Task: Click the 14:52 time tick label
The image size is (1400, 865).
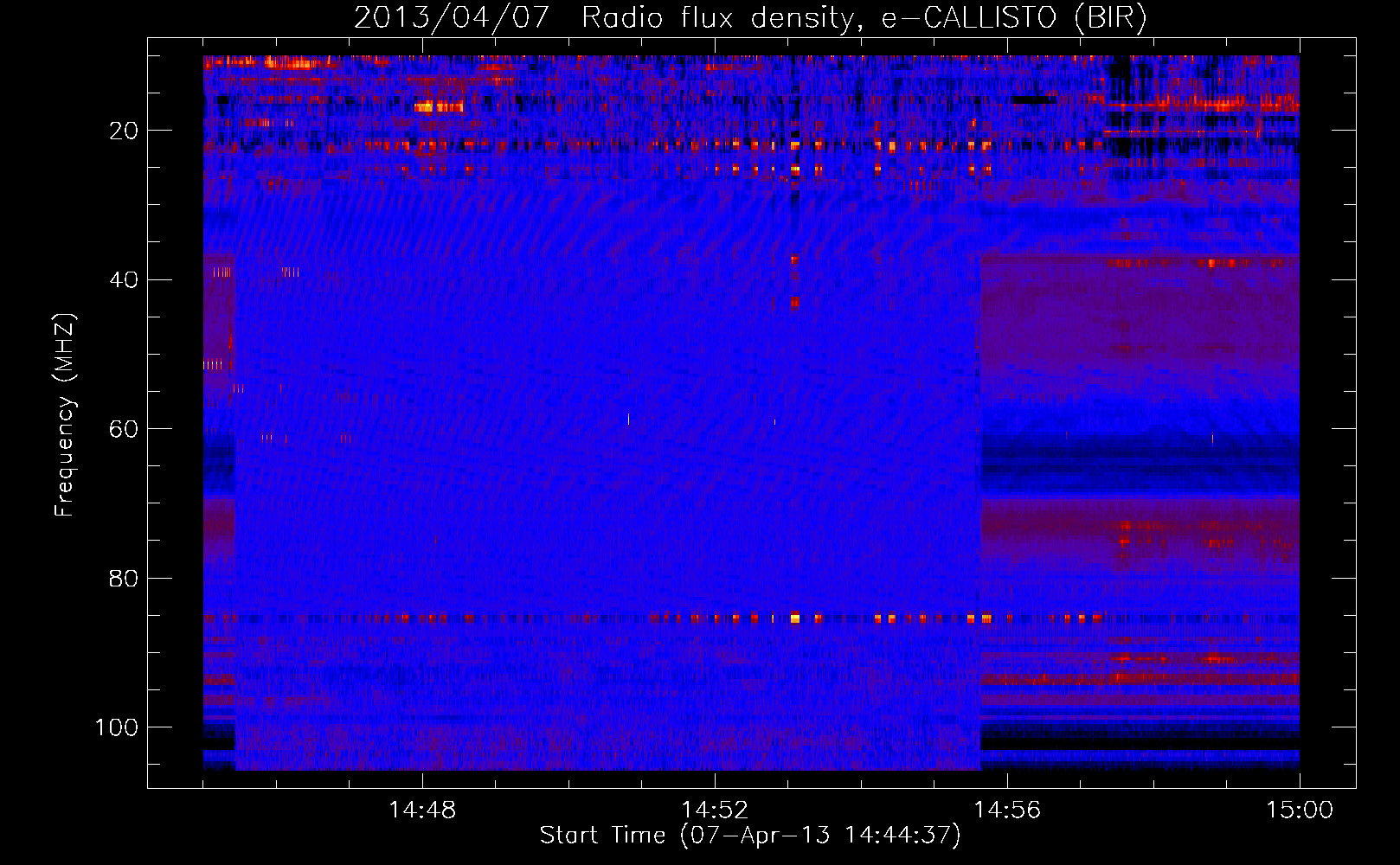Action: tap(715, 811)
